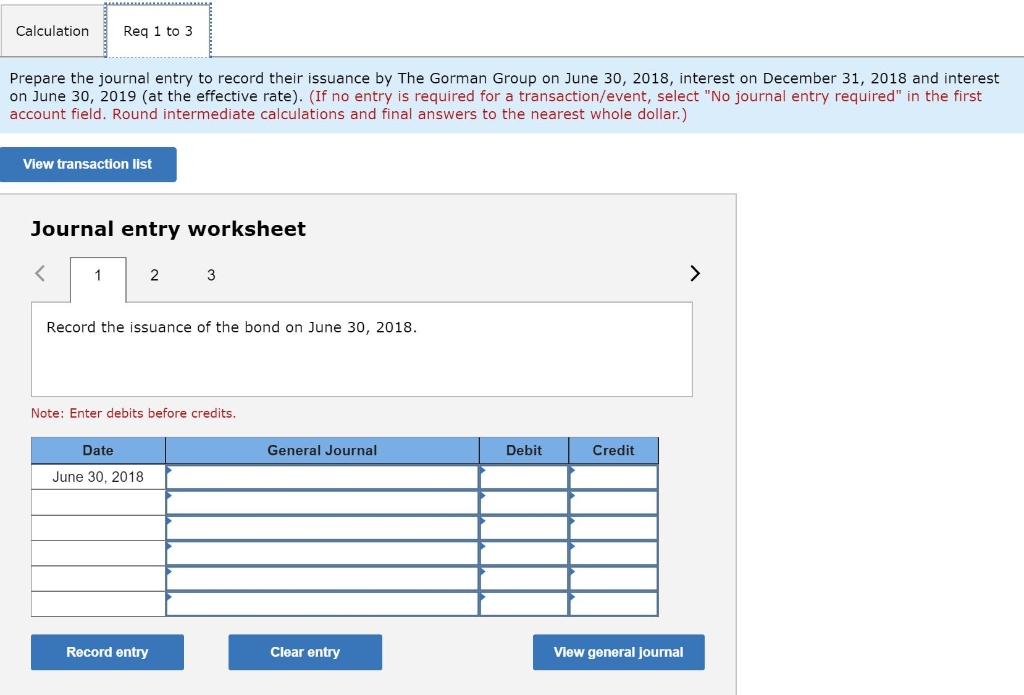The width and height of the screenshot is (1024, 695).
Task: Open General Journal account dropdown in third row
Action: pyautogui.click(x=322, y=528)
